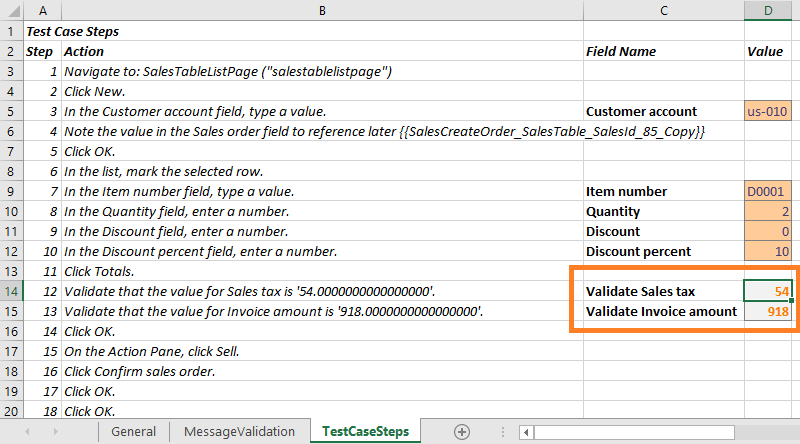The image size is (800, 444).
Task: Select the step 13 Invoice amount validation text
Action: click(x=322, y=311)
